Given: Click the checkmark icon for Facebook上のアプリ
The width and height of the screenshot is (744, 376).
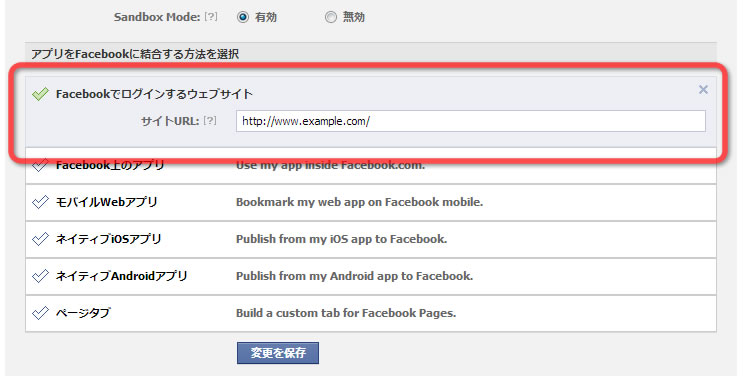Looking at the screenshot, I should click(x=40, y=165).
